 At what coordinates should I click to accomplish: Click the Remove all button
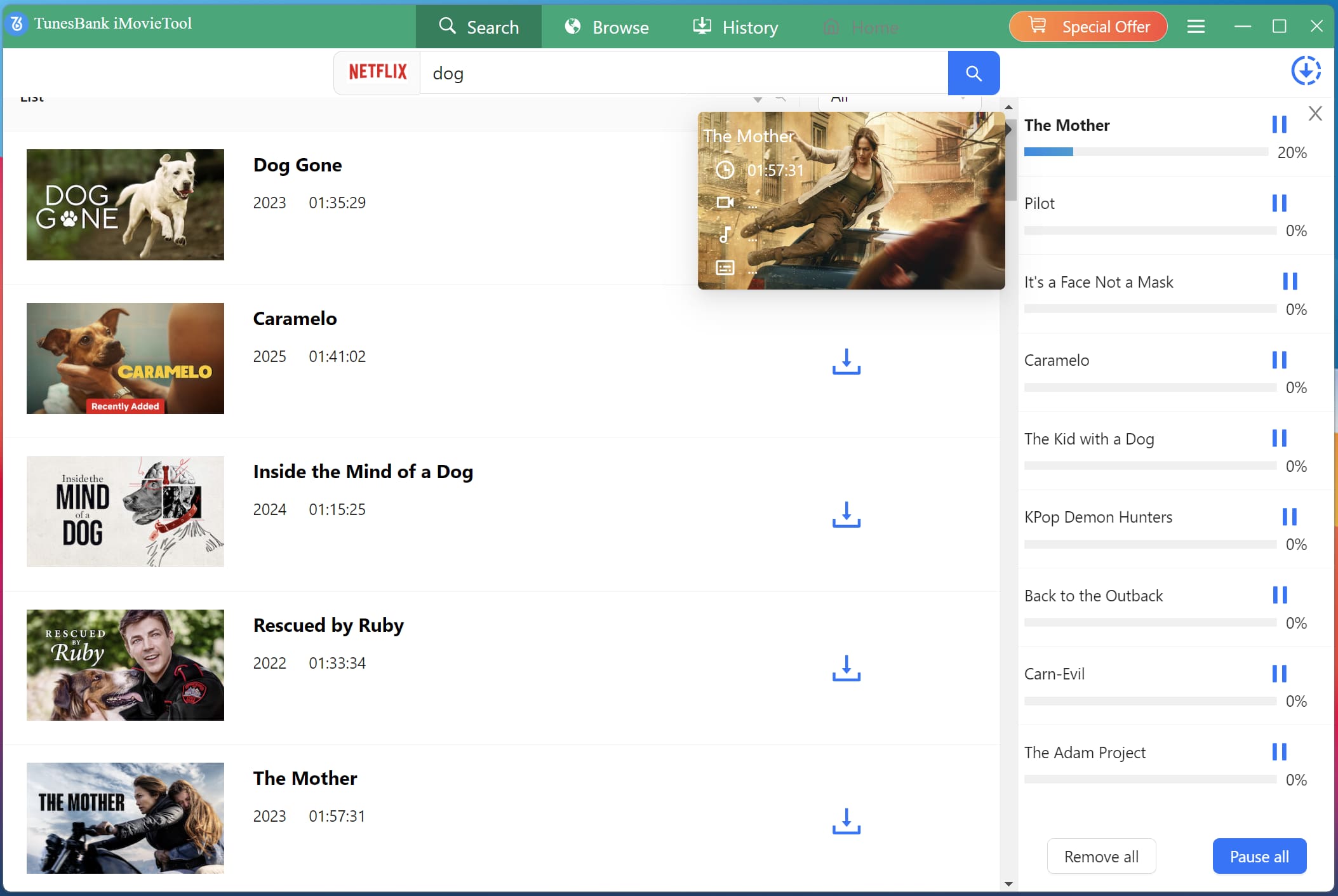tap(1101, 856)
